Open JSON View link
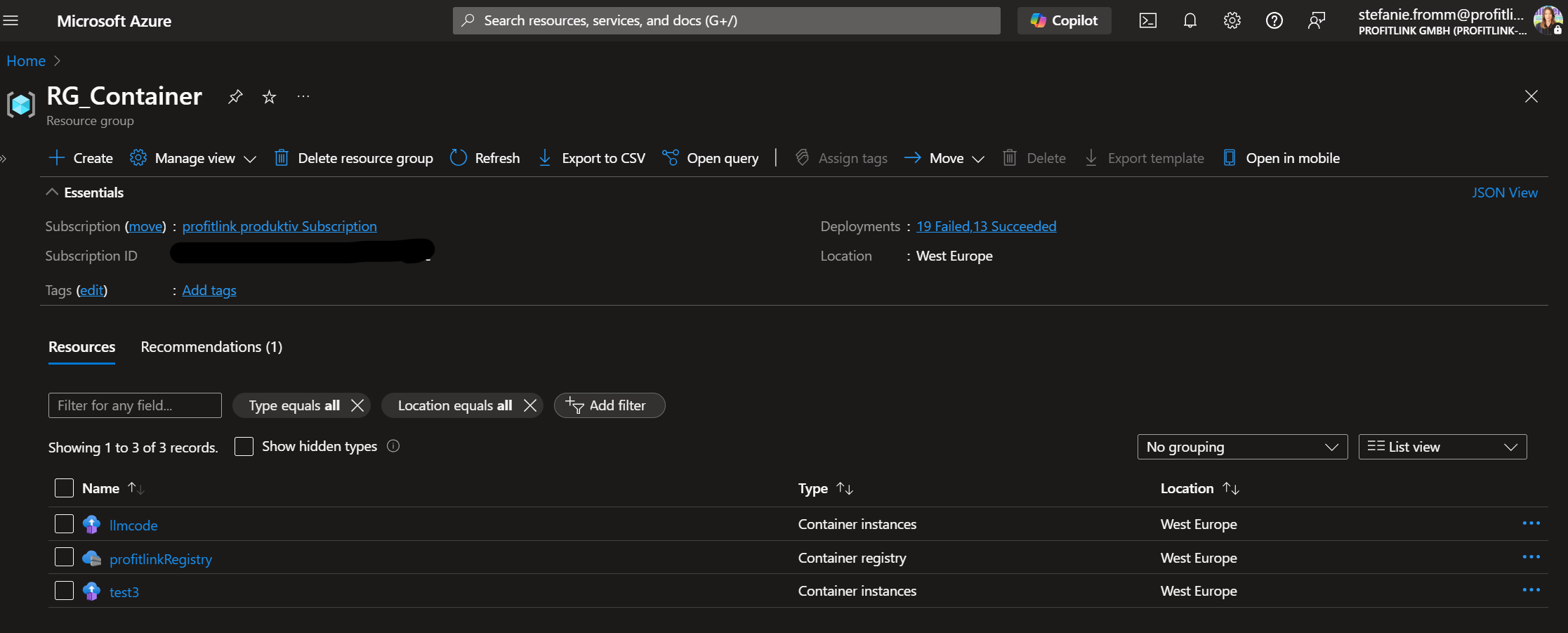Screen dimensions: 1568x633 1505,192
